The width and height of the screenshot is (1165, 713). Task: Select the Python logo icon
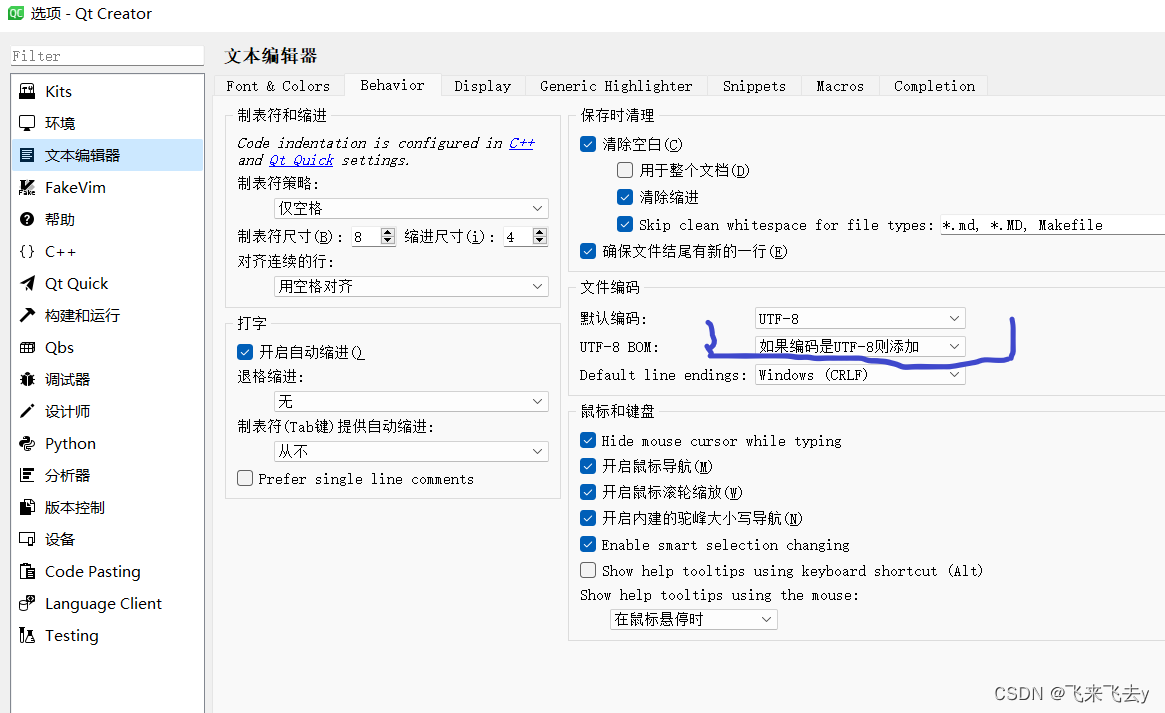27,443
